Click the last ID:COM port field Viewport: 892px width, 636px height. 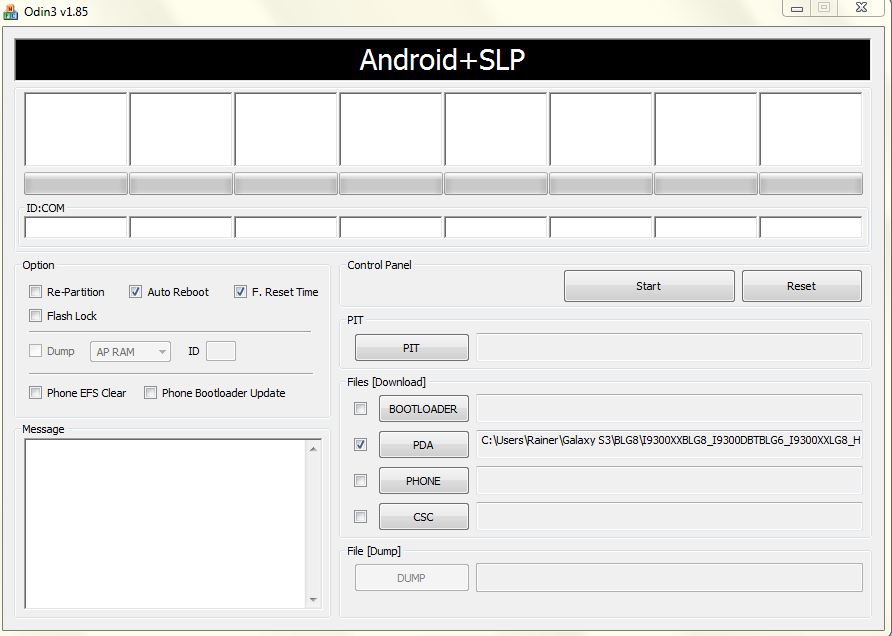[x=811, y=227]
